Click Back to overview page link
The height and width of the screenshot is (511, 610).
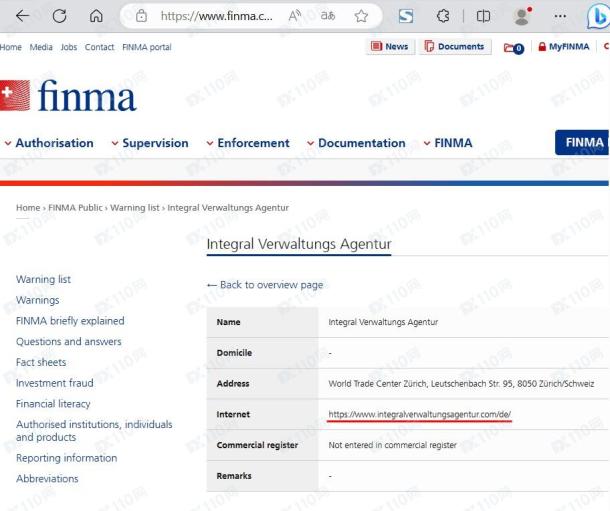[x=265, y=285]
